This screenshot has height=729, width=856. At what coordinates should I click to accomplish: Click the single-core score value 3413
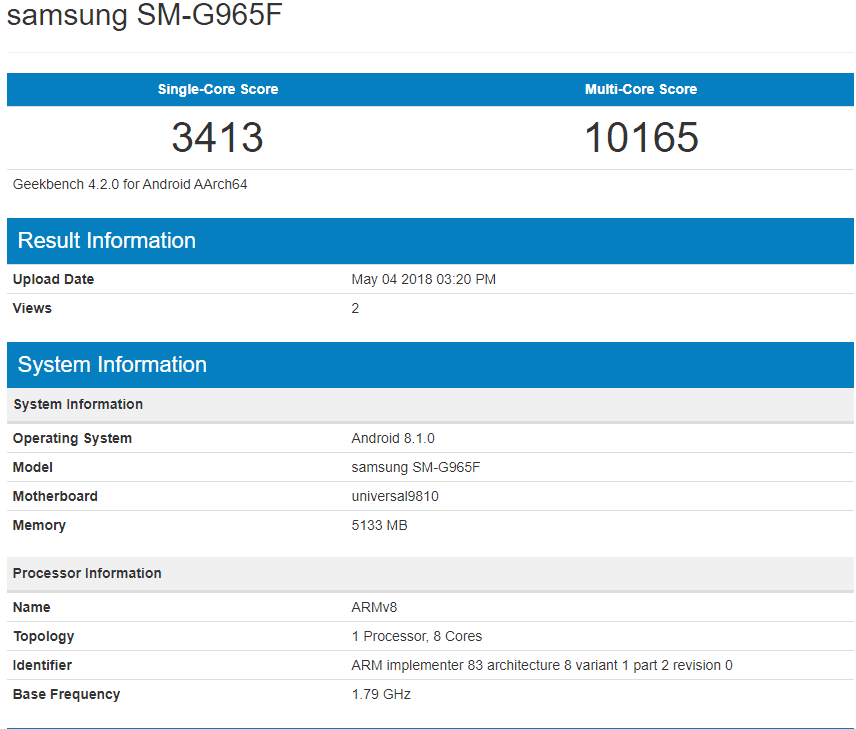click(x=218, y=137)
